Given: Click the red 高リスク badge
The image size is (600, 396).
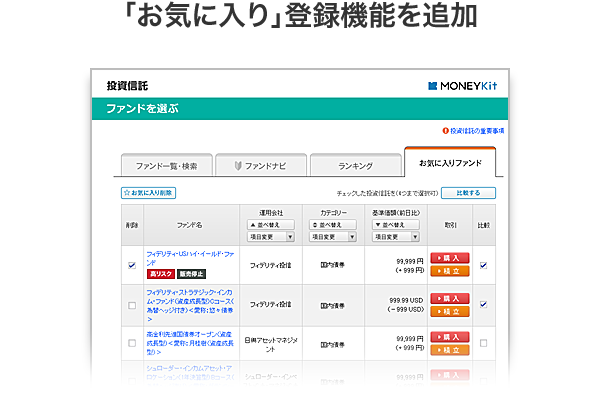Looking at the screenshot, I should [x=161, y=274].
